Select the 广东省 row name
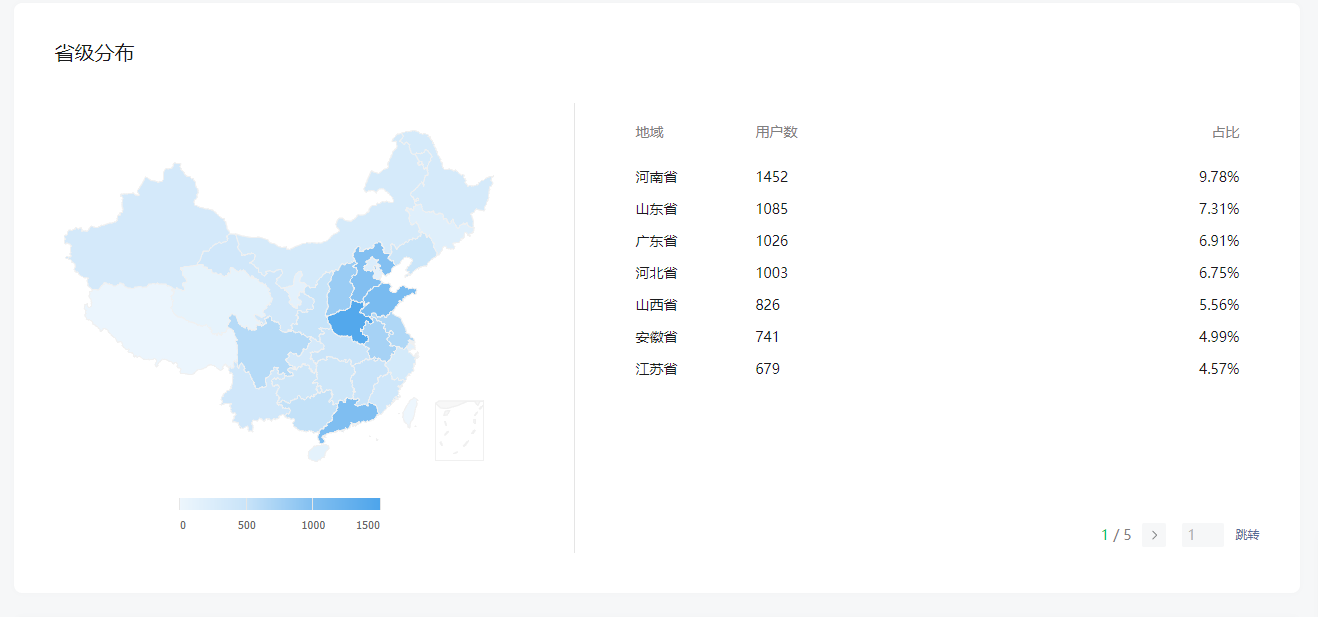This screenshot has width=1318, height=617. (656, 241)
